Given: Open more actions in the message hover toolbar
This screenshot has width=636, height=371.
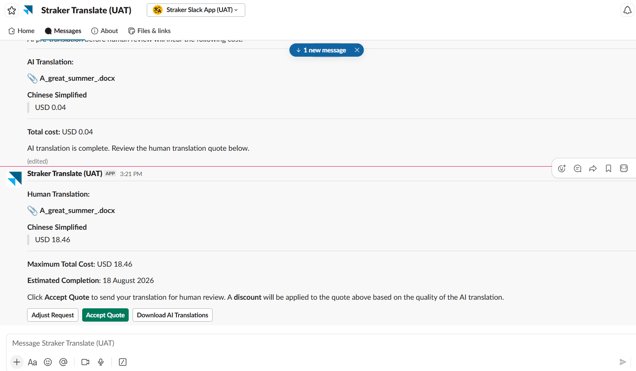Looking at the screenshot, I should [624, 168].
